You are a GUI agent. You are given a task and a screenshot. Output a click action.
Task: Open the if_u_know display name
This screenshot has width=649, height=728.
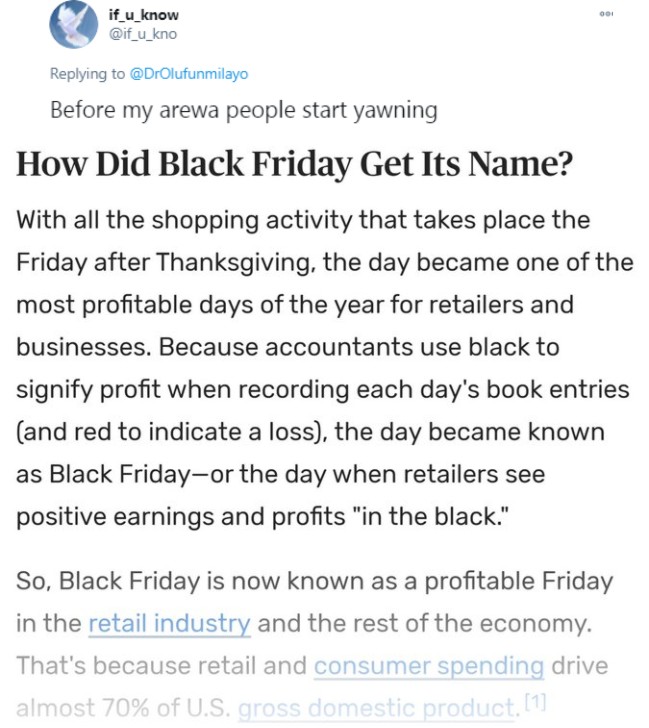tap(143, 15)
